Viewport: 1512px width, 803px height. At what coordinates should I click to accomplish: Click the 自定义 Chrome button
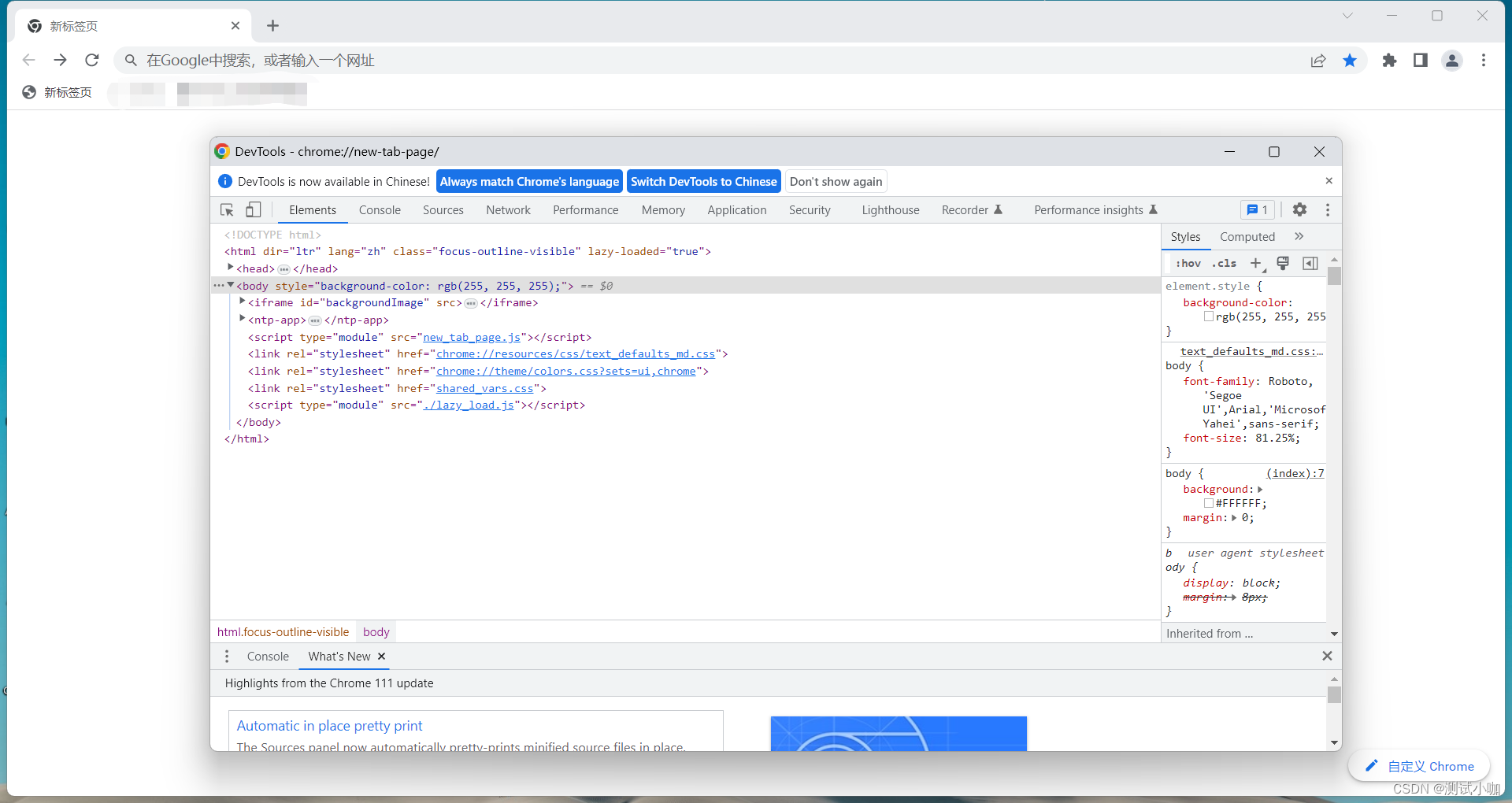[1419, 766]
